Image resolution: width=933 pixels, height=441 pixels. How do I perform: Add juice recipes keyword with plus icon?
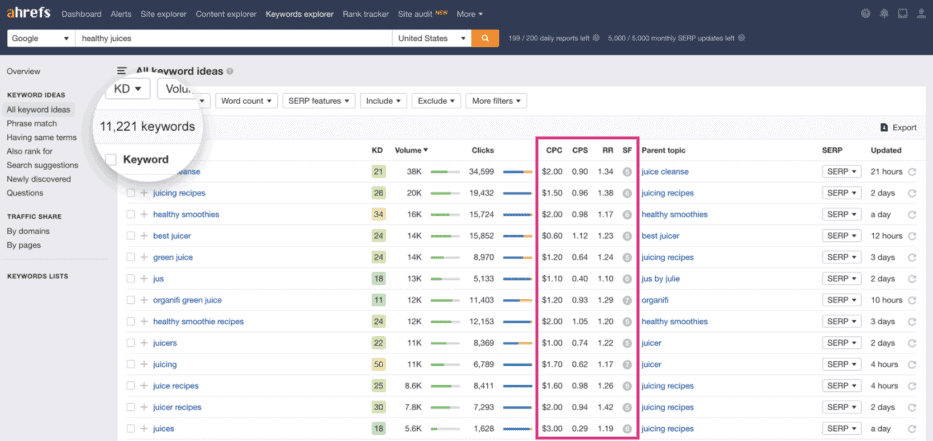click(143, 386)
